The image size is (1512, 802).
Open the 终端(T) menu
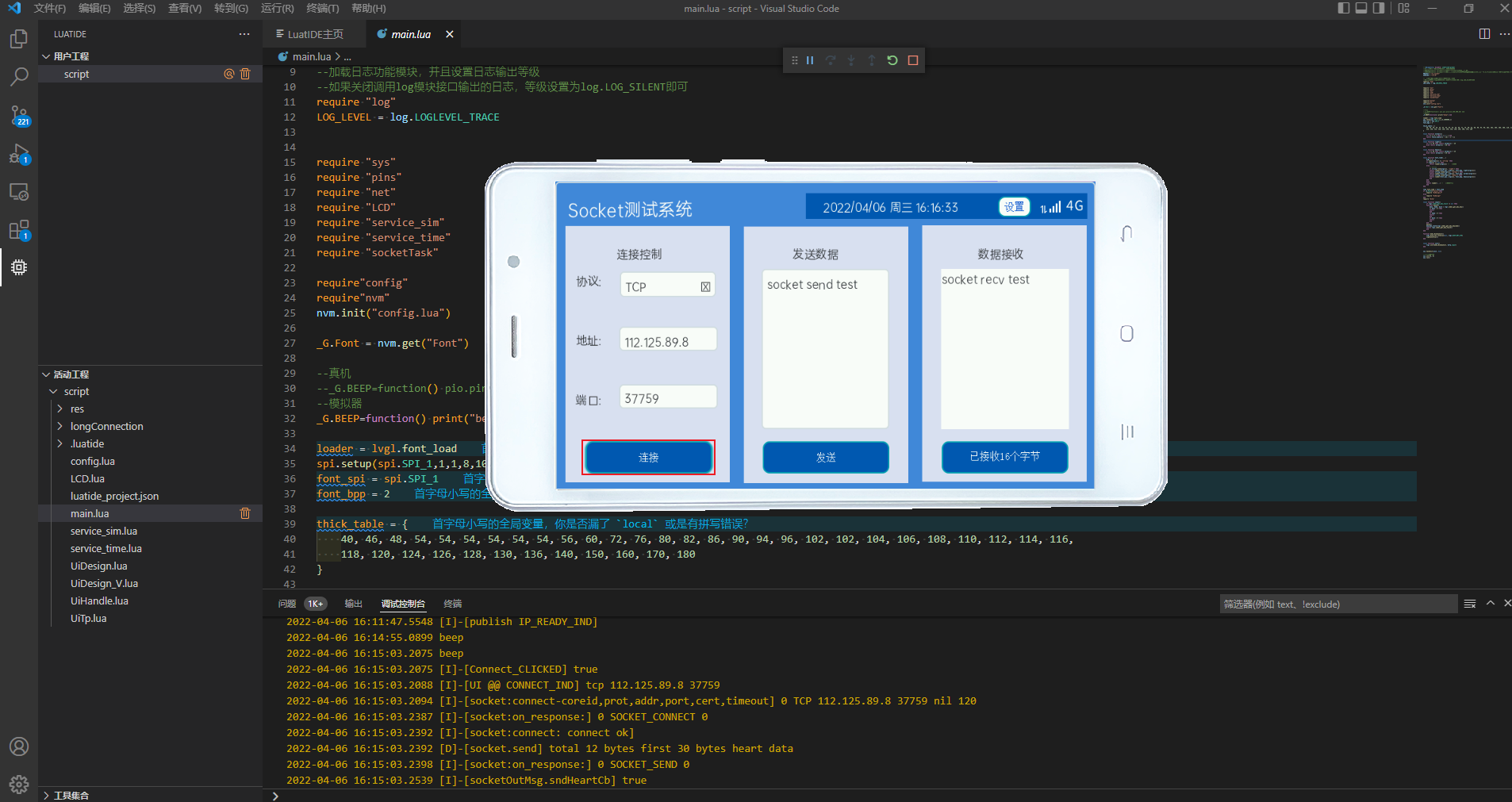click(x=322, y=8)
